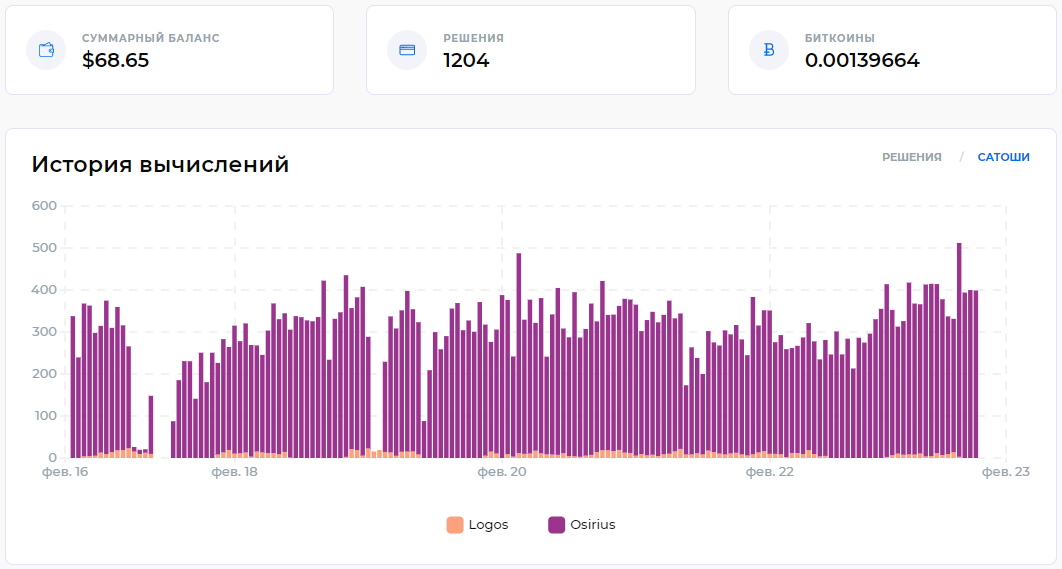1062x569 pixels.
Task: Click the 1204 solutions count
Action: pos(466,60)
